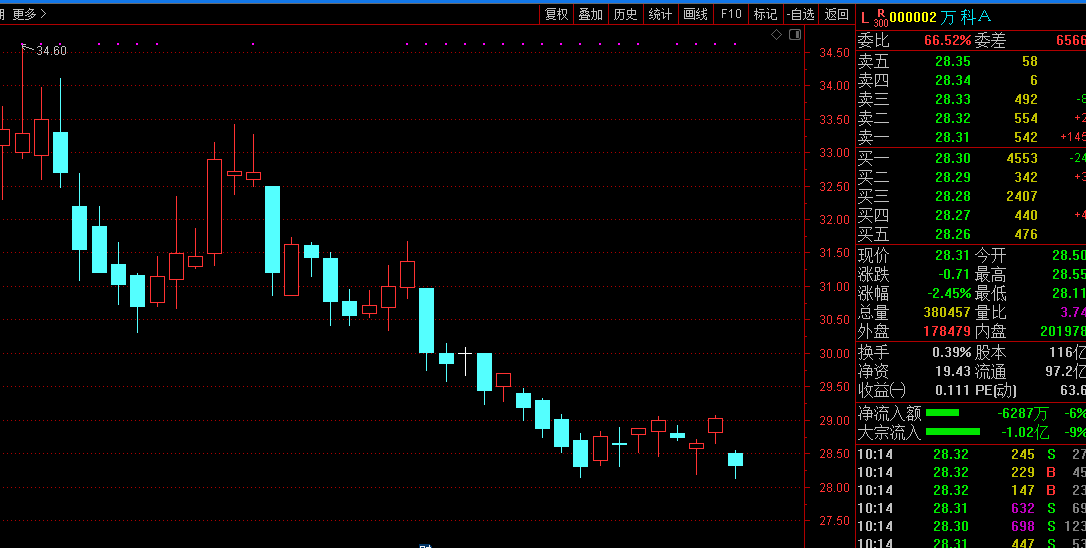The image size is (1086, 548).
Task: Click the 33.00 price axis label
Action: point(834,153)
